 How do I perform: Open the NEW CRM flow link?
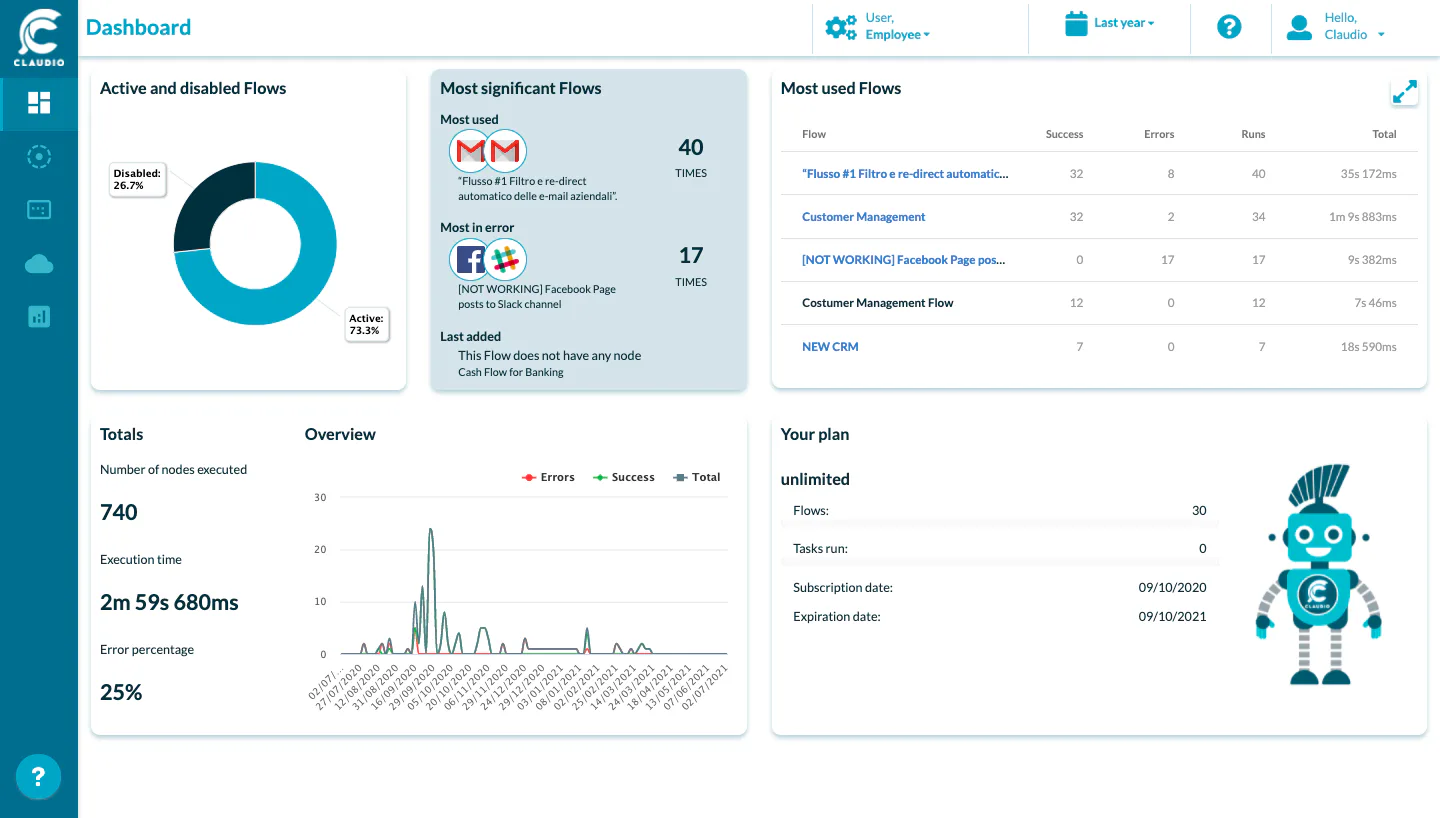click(830, 347)
